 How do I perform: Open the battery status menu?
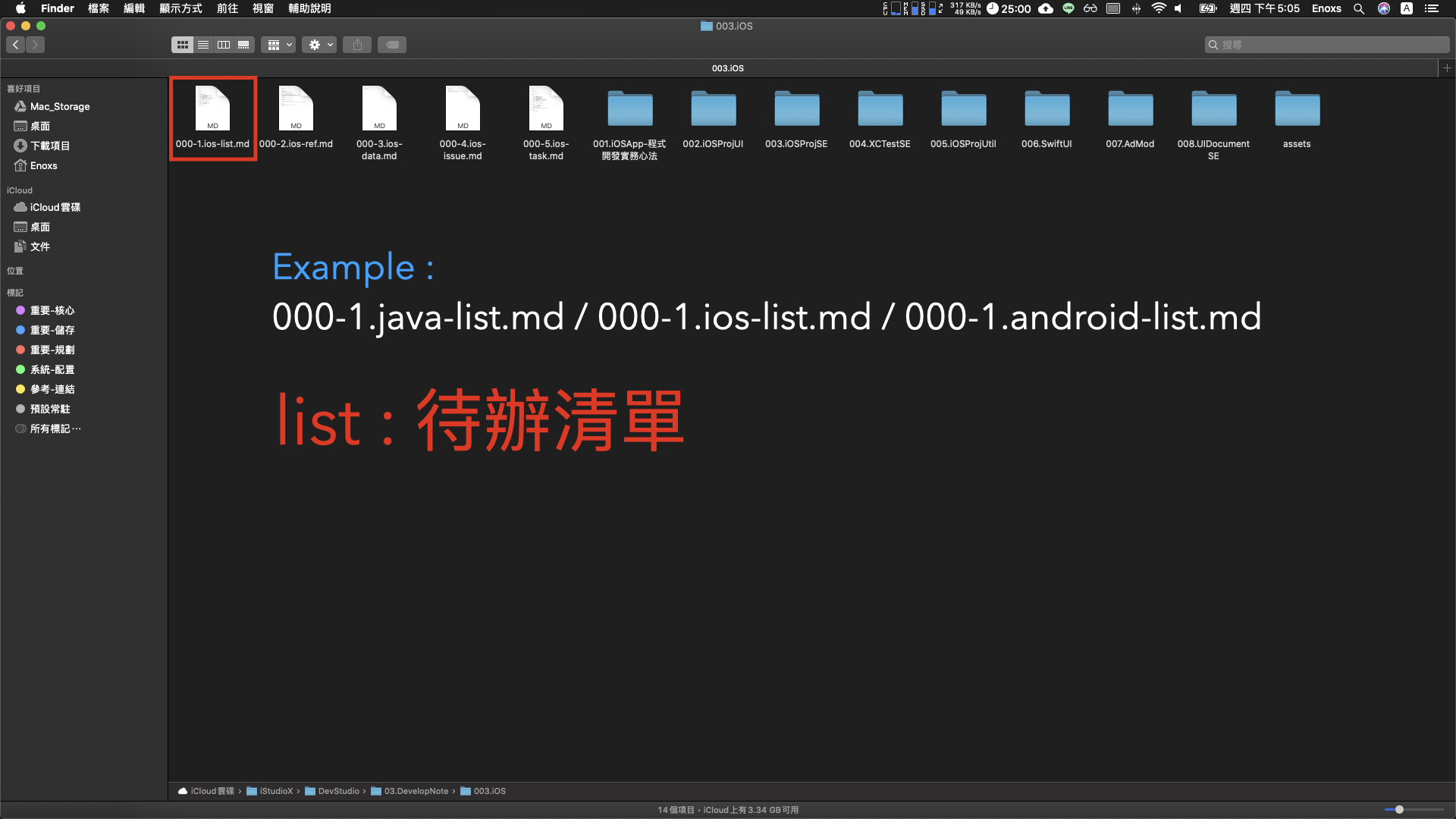(1208, 8)
